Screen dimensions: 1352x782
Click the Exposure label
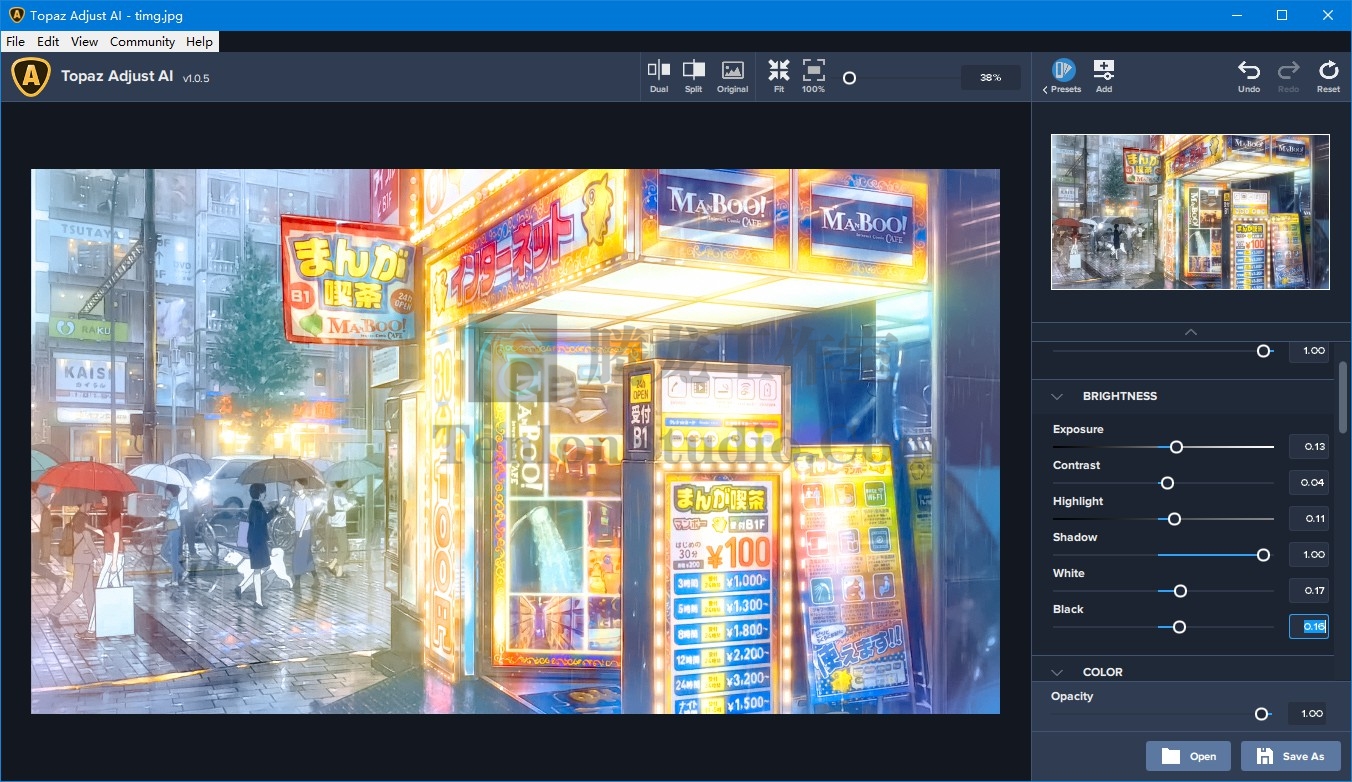pyautogui.click(x=1078, y=429)
